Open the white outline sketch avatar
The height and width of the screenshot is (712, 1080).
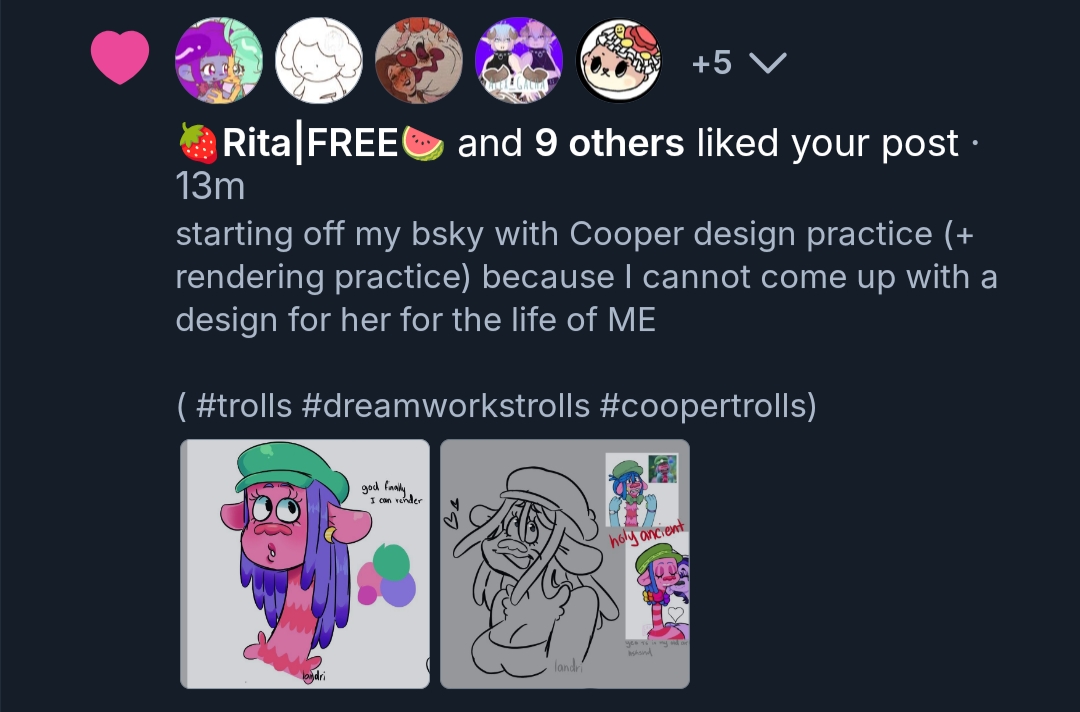click(319, 61)
